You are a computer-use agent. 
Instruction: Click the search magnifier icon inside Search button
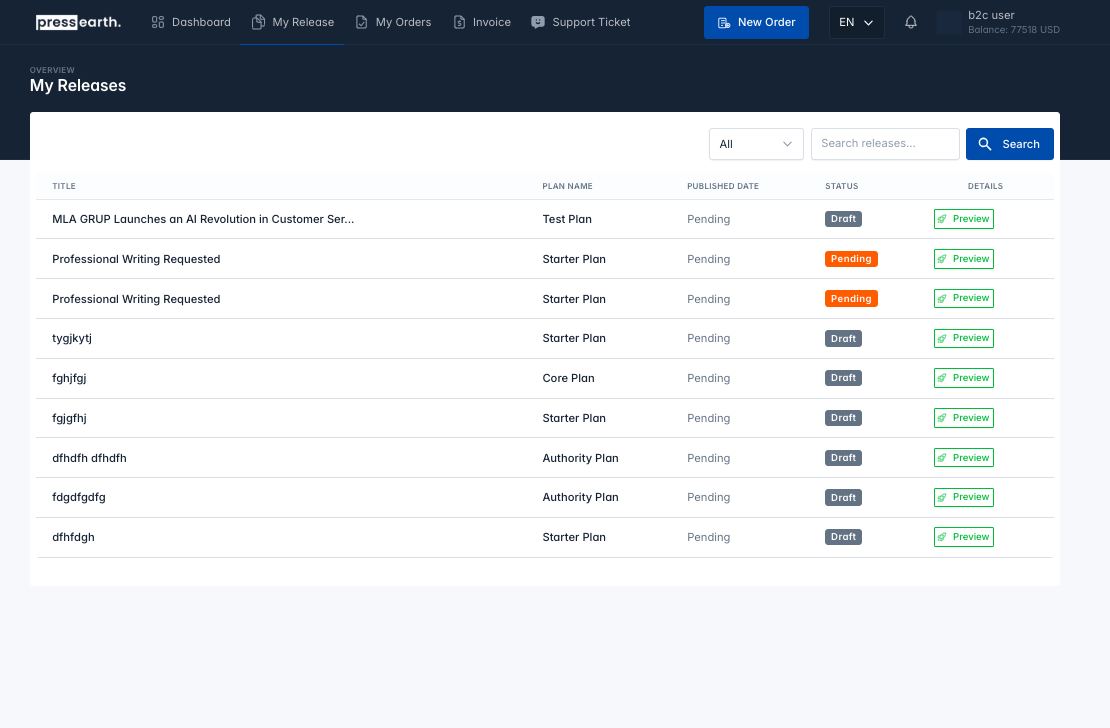(x=985, y=144)
